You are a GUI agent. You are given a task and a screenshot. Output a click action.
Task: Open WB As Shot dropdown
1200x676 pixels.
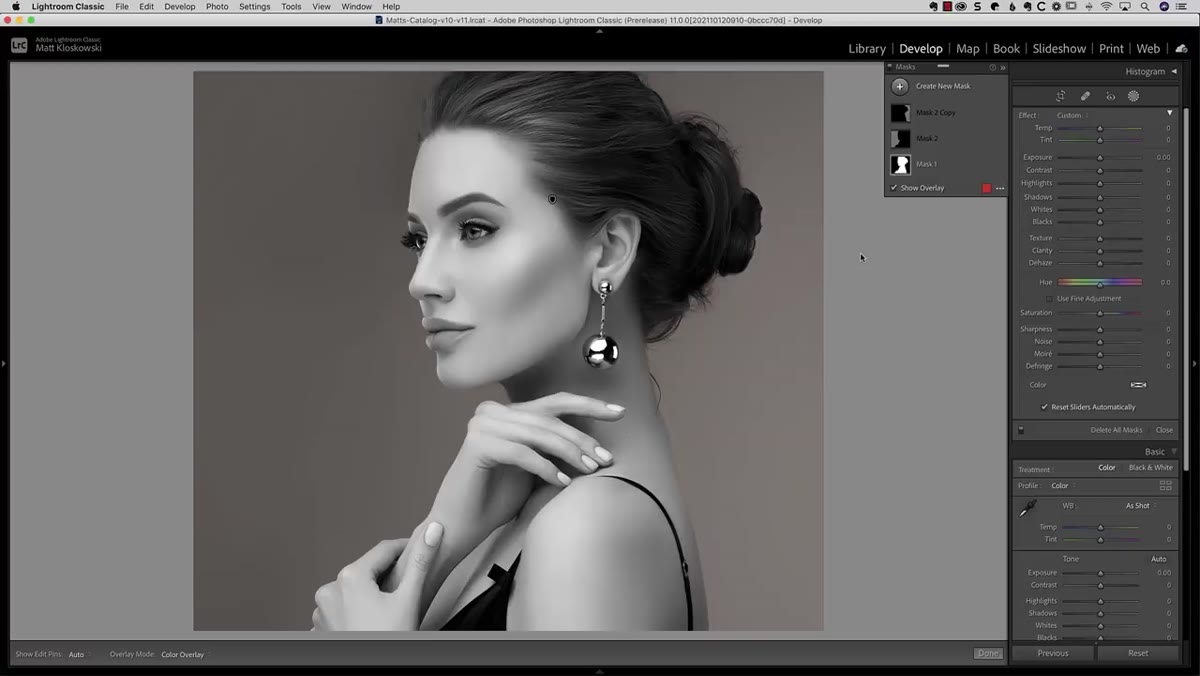pyautogui.click(x=1140, y=506)
